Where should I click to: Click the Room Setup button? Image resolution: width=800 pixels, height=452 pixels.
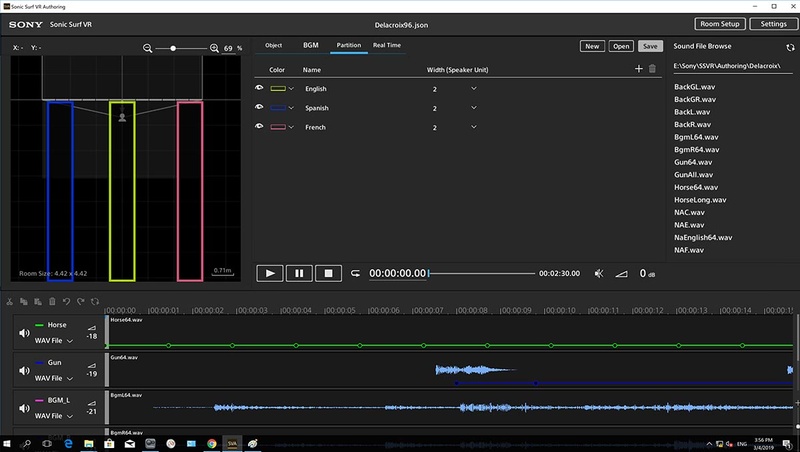(x=719, y=24)
